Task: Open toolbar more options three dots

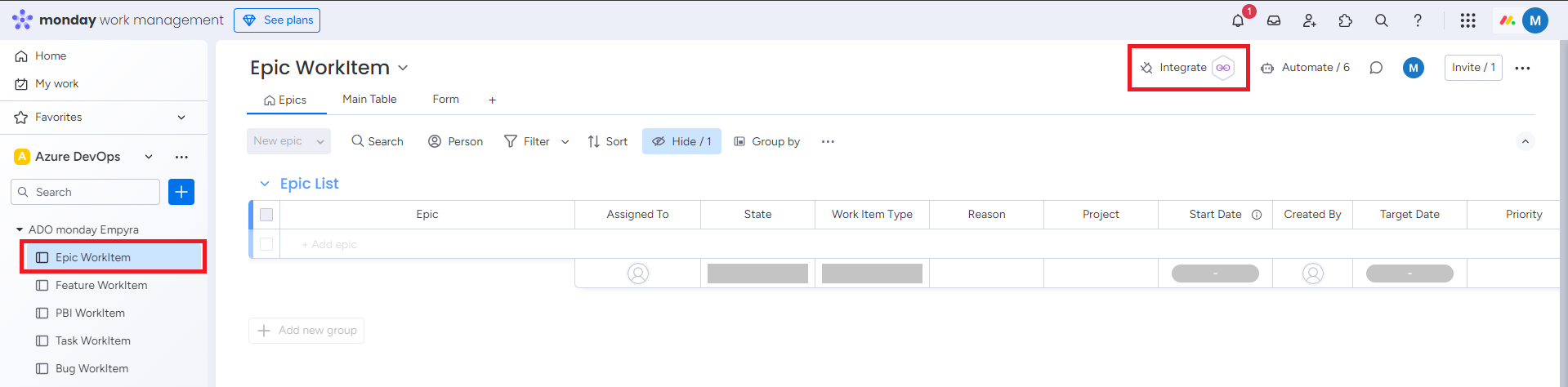Action: [828, 141]
